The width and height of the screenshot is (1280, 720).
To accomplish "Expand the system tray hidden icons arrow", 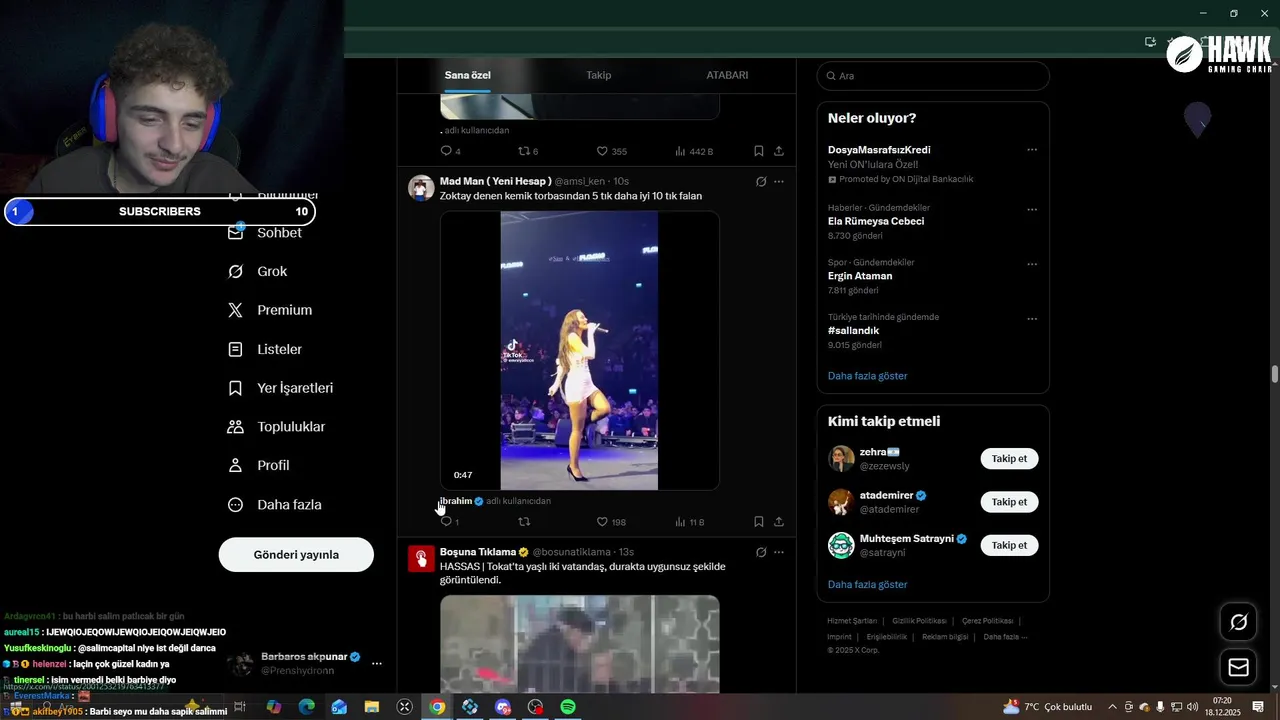I will [1111, 707].
